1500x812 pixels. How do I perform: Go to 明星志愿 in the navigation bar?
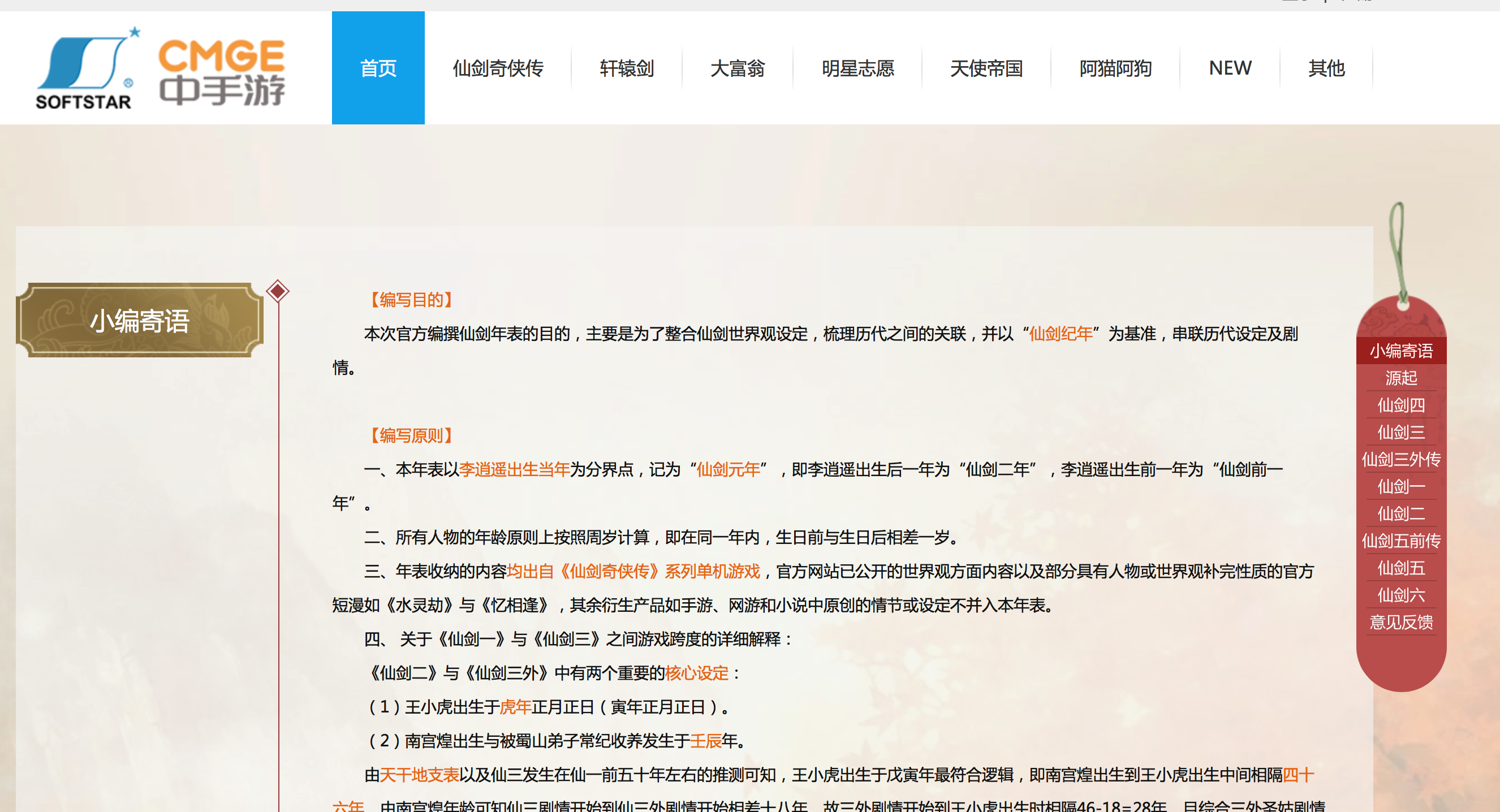pyautogui.click(x=857, y=68)
